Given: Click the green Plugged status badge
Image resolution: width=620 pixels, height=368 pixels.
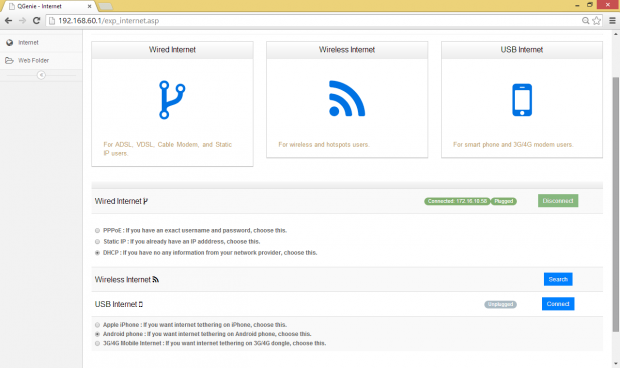Looking at the screenshot, I should 504,201.
